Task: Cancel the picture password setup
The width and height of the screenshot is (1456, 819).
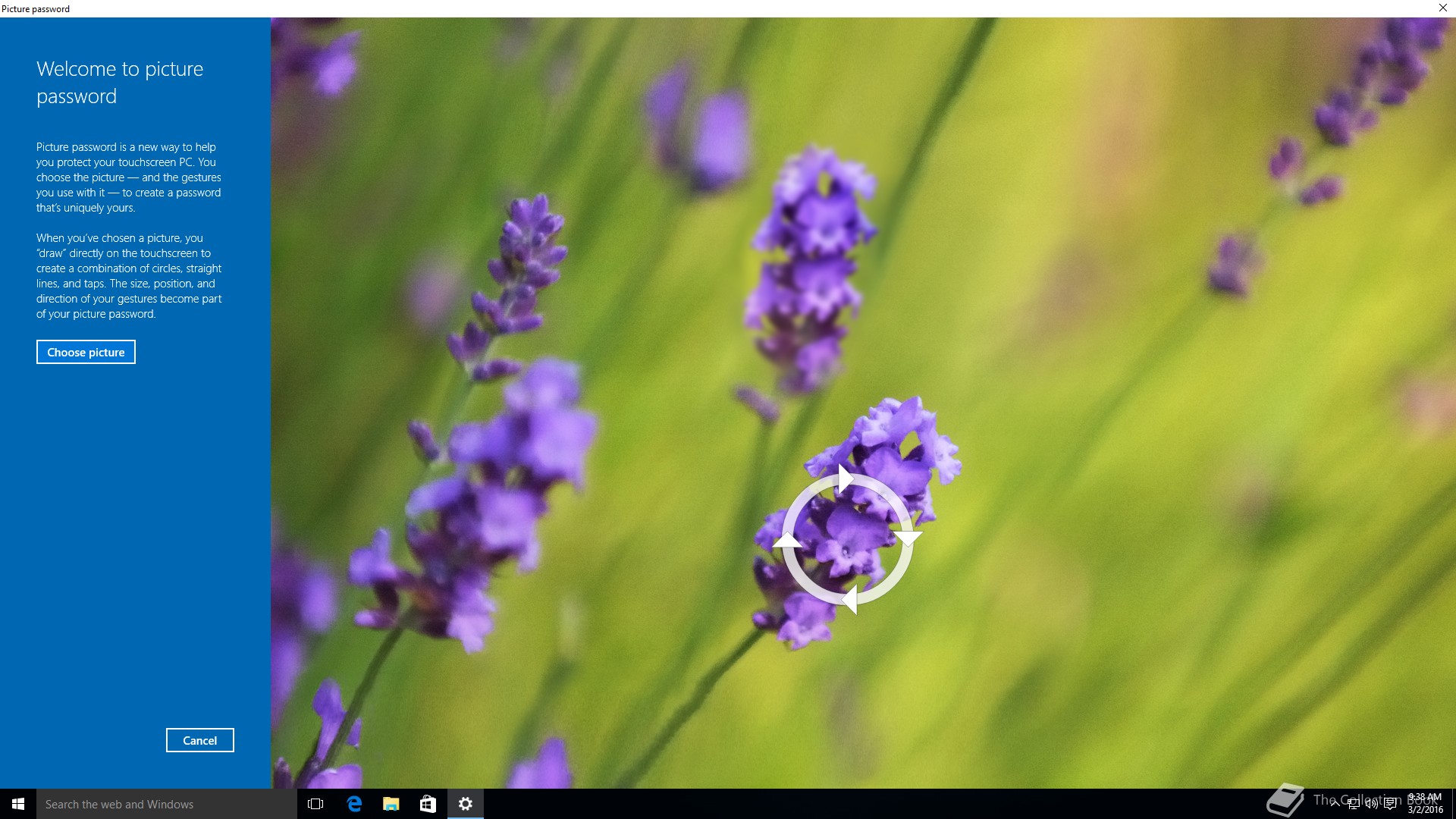Action: pyautogui.click(x=200, y=740)
